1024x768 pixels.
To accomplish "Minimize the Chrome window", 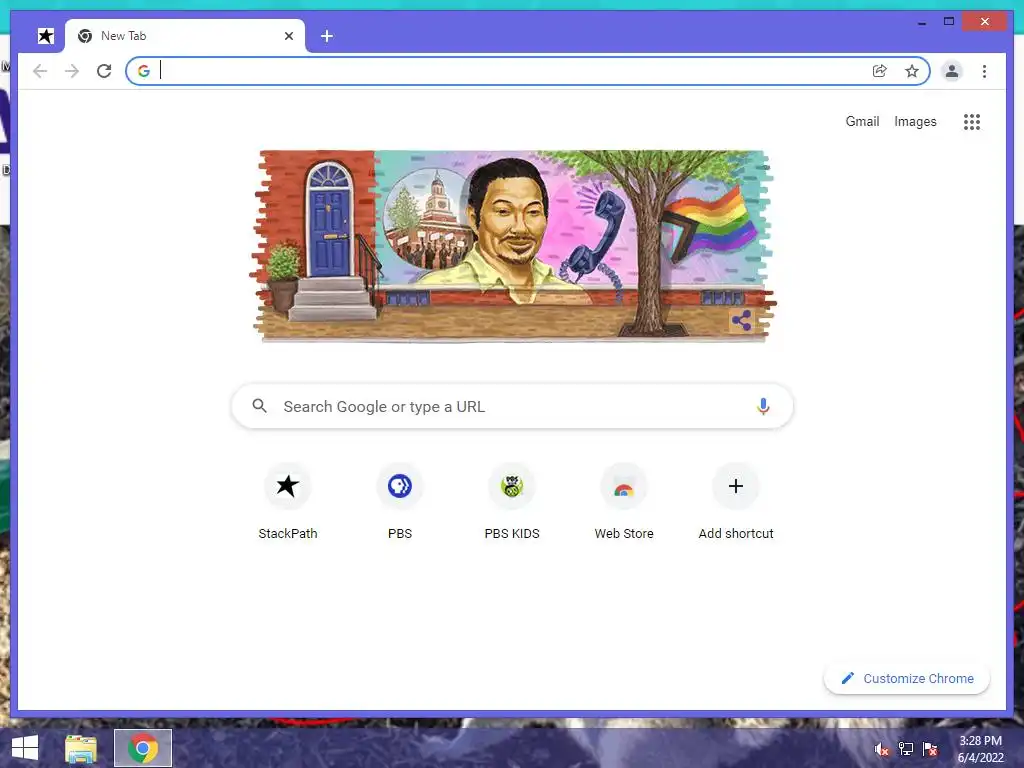I will click(x=921, y=22).
